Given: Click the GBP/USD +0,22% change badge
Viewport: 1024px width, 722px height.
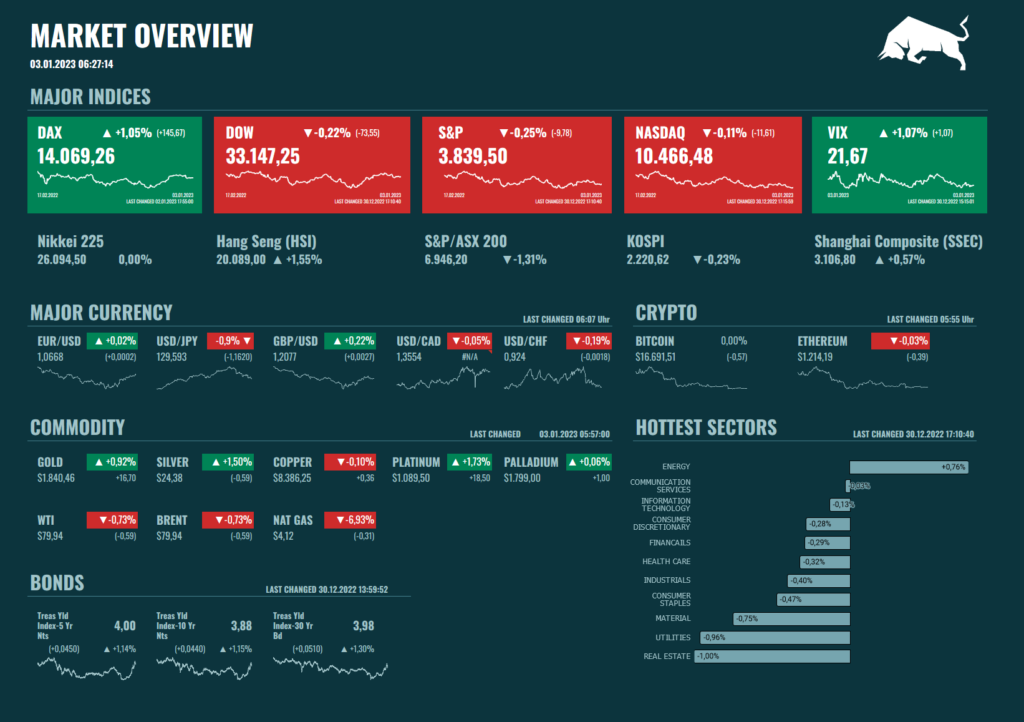Looking at the screenshot, I should point(350,341).
